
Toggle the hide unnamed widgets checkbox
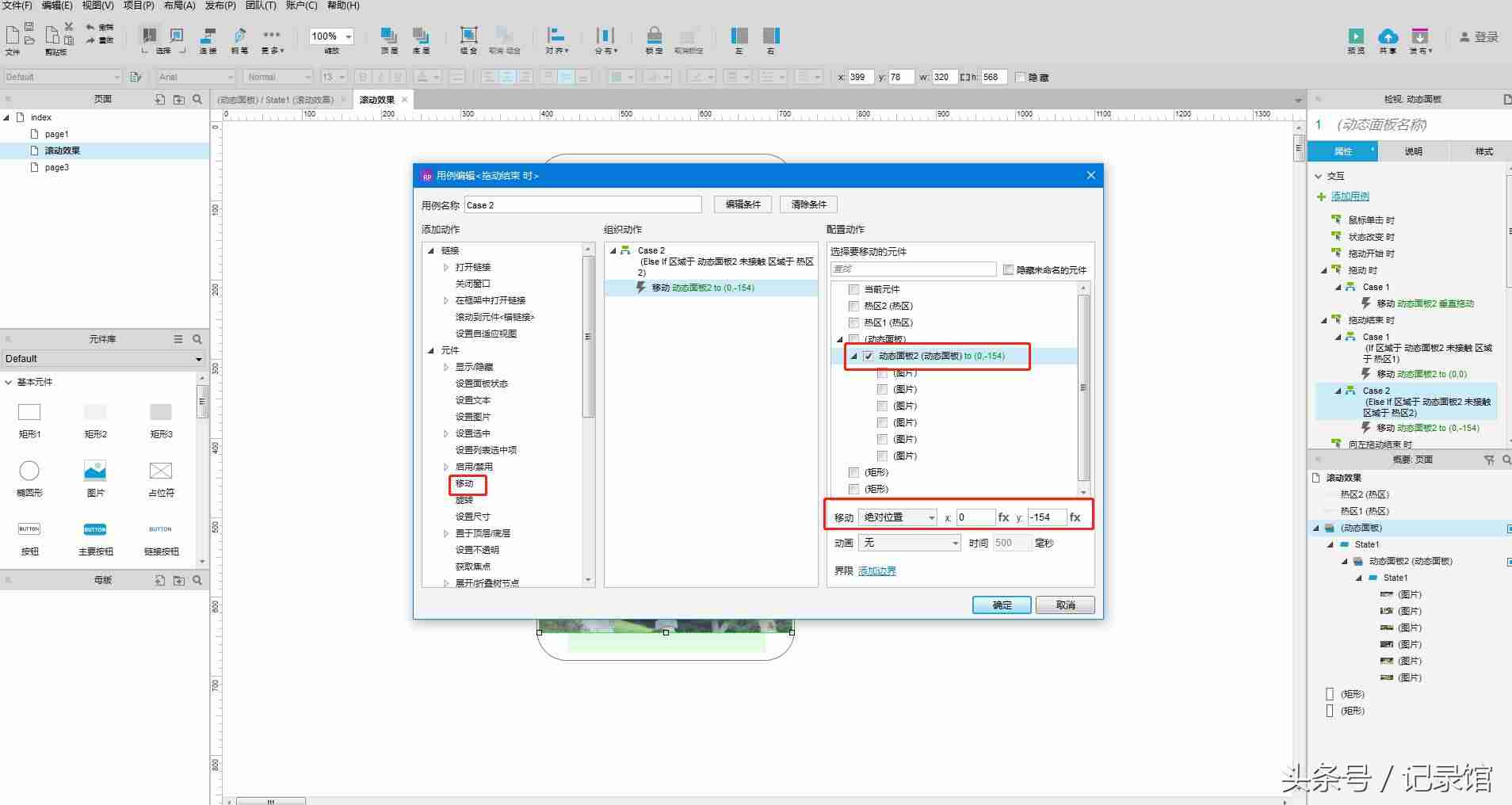point(1008,269)
